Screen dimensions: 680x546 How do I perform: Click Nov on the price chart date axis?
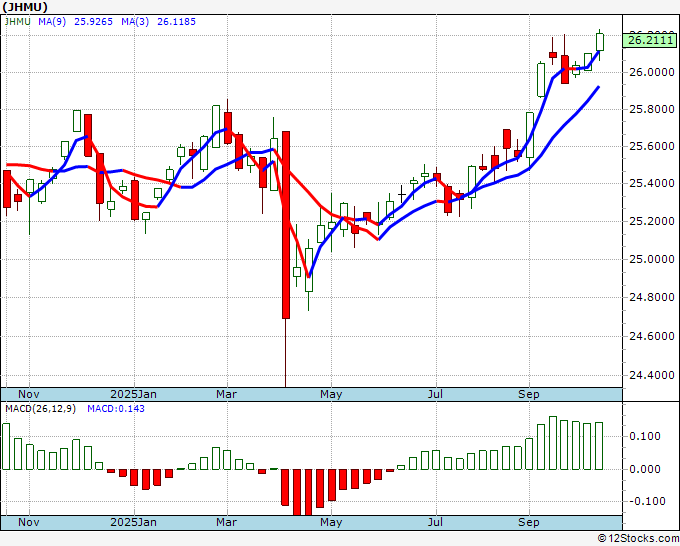[29, 394]
